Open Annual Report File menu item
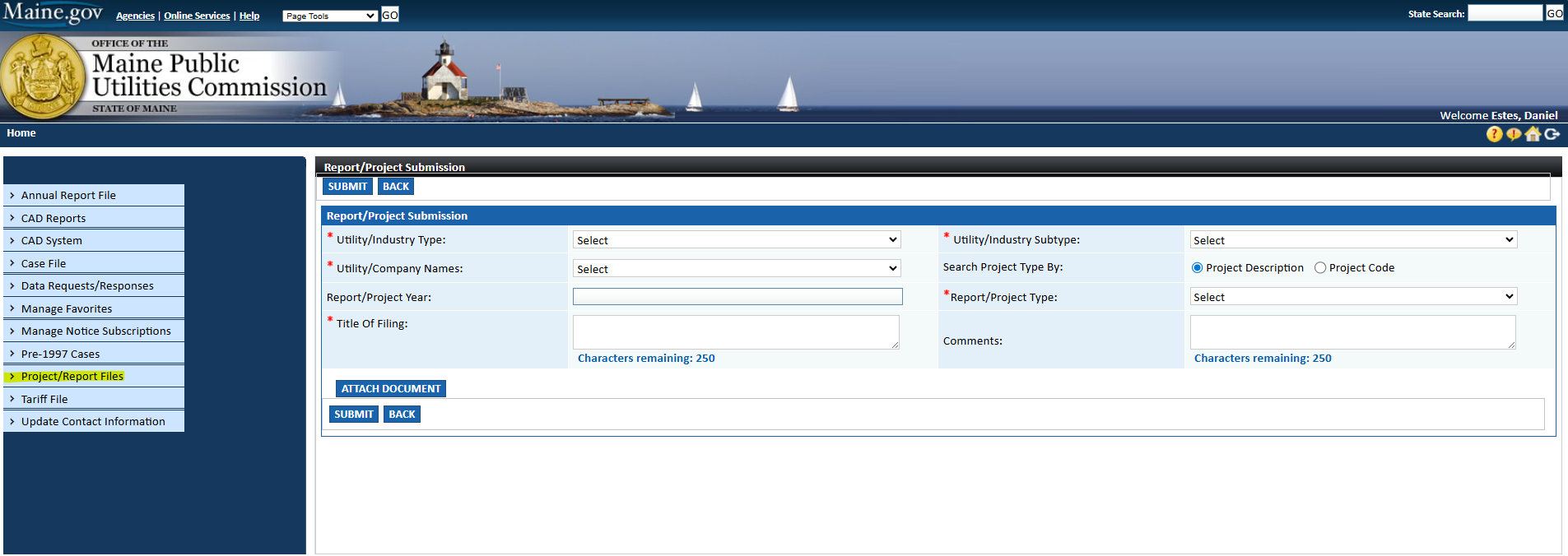The width and height of the screenshot is (1568, 556). (x=94, y=196)
